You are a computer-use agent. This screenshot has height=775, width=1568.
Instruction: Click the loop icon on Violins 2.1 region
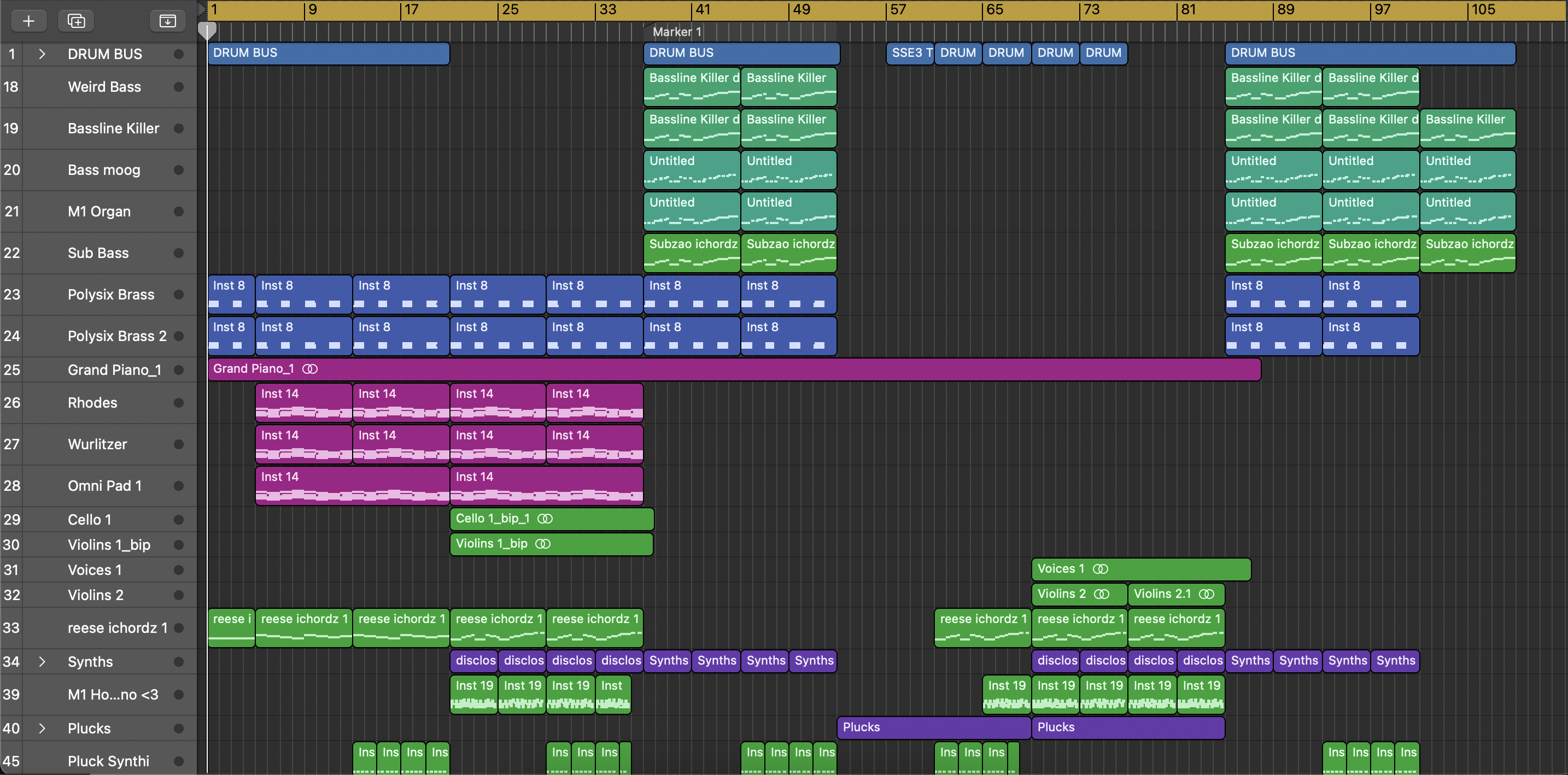pos(1207,594)
